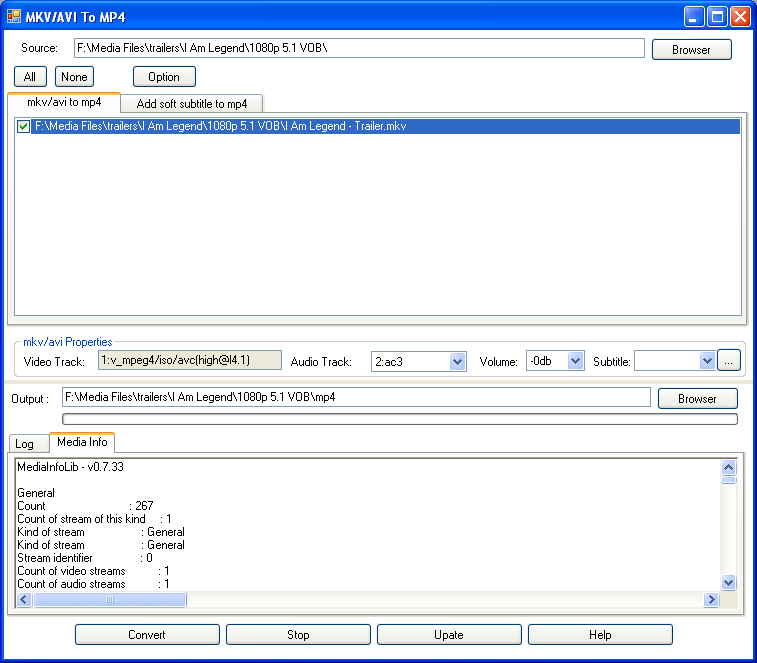Image resolution: width=757 pixels, height=663 pixels.
Task: Expand the Audio Track dropdown
Action: click(x=457, y=361)
